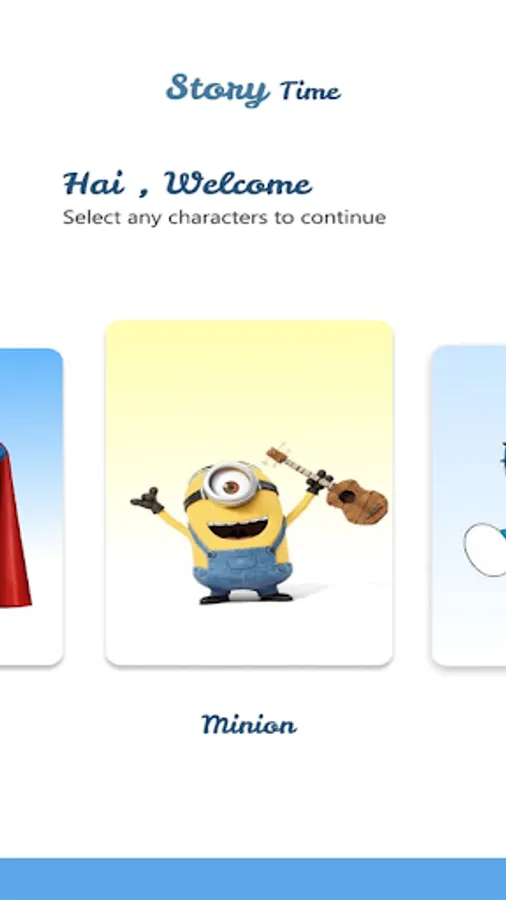The height and width of the screenshot is (900, 506).
Task: Click the Minion's black shoes
Action: point(246,598)
